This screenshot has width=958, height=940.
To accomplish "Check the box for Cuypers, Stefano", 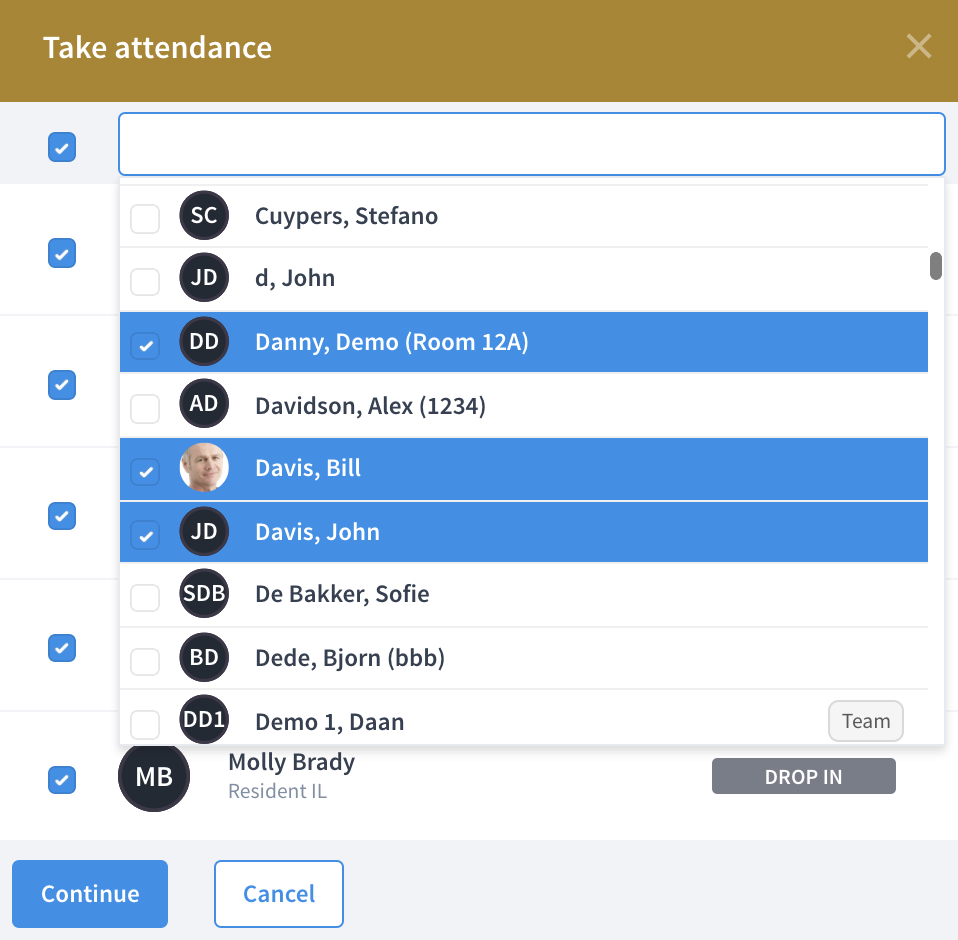I will tap(145, 219).
